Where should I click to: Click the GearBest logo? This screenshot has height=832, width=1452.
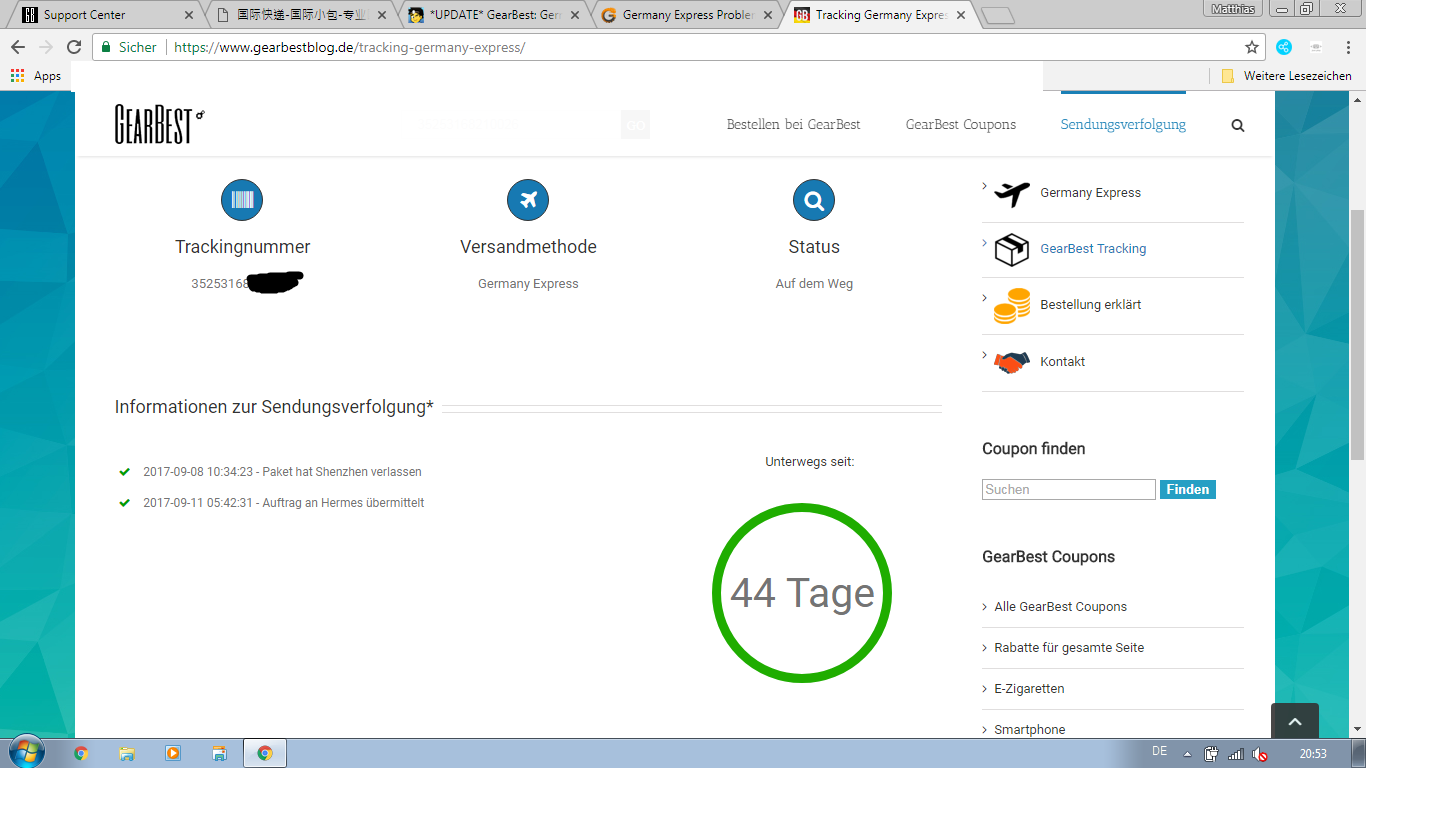(x=159, y=124)
